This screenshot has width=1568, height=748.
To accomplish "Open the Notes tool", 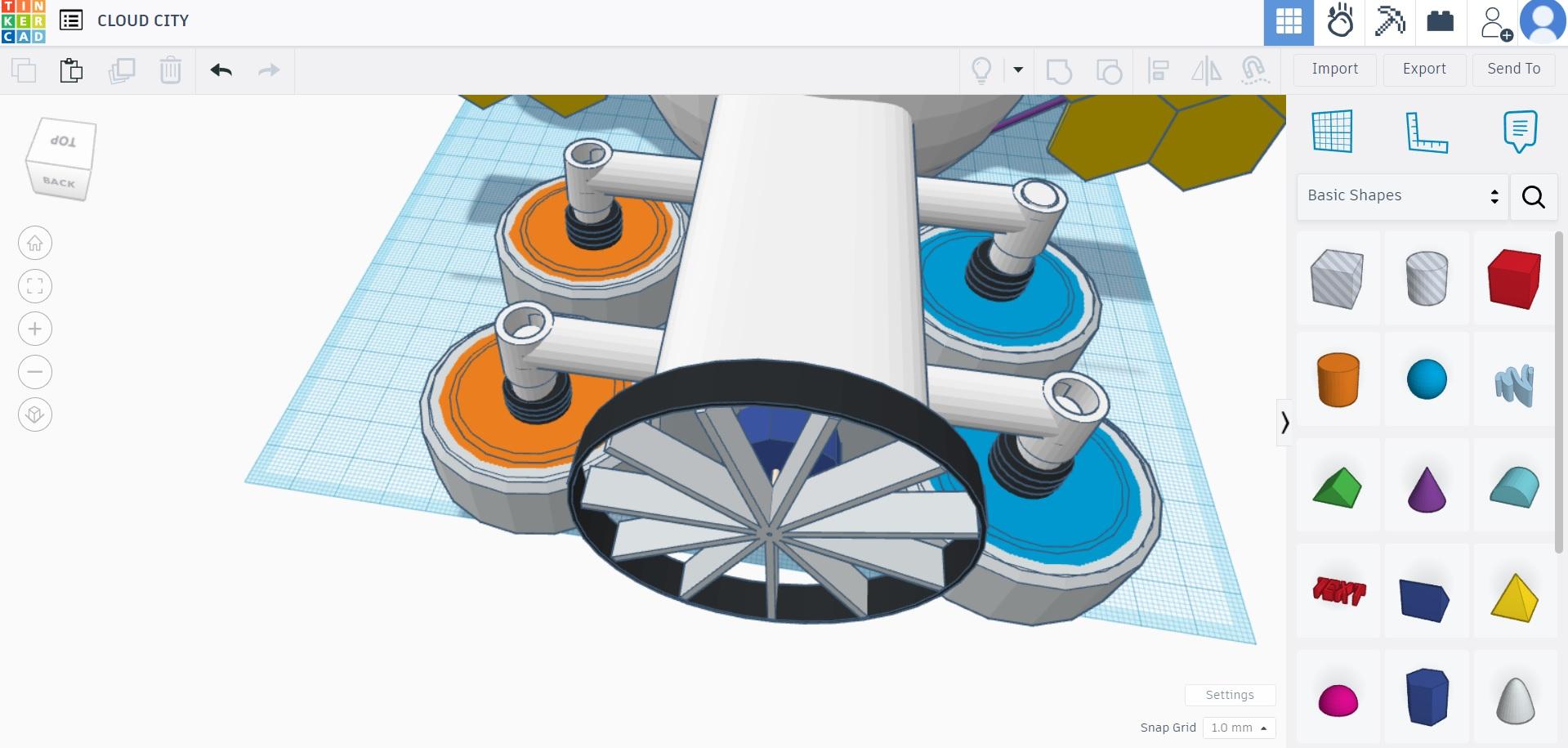I will [1520, 131].
